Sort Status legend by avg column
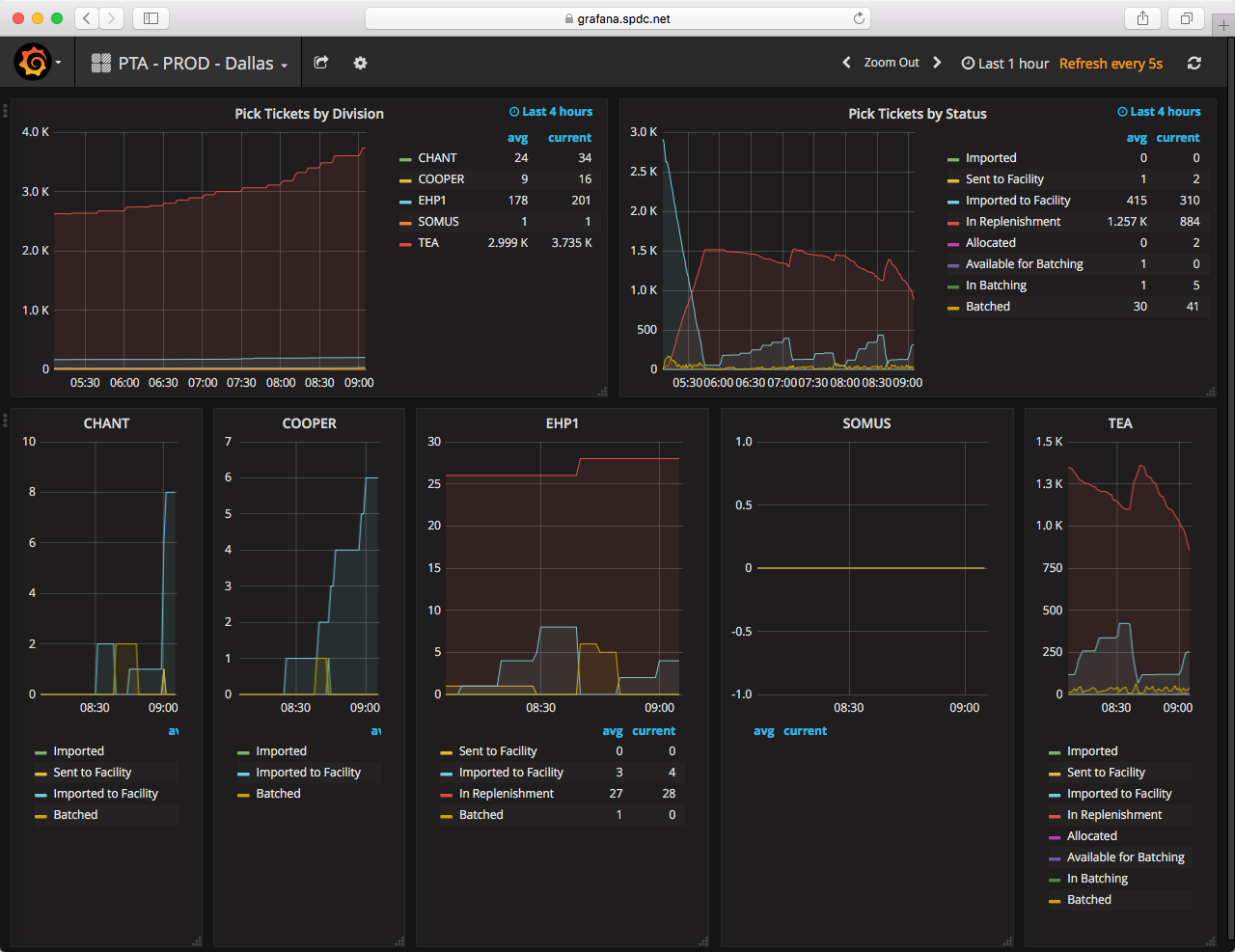 point(1137,138)
